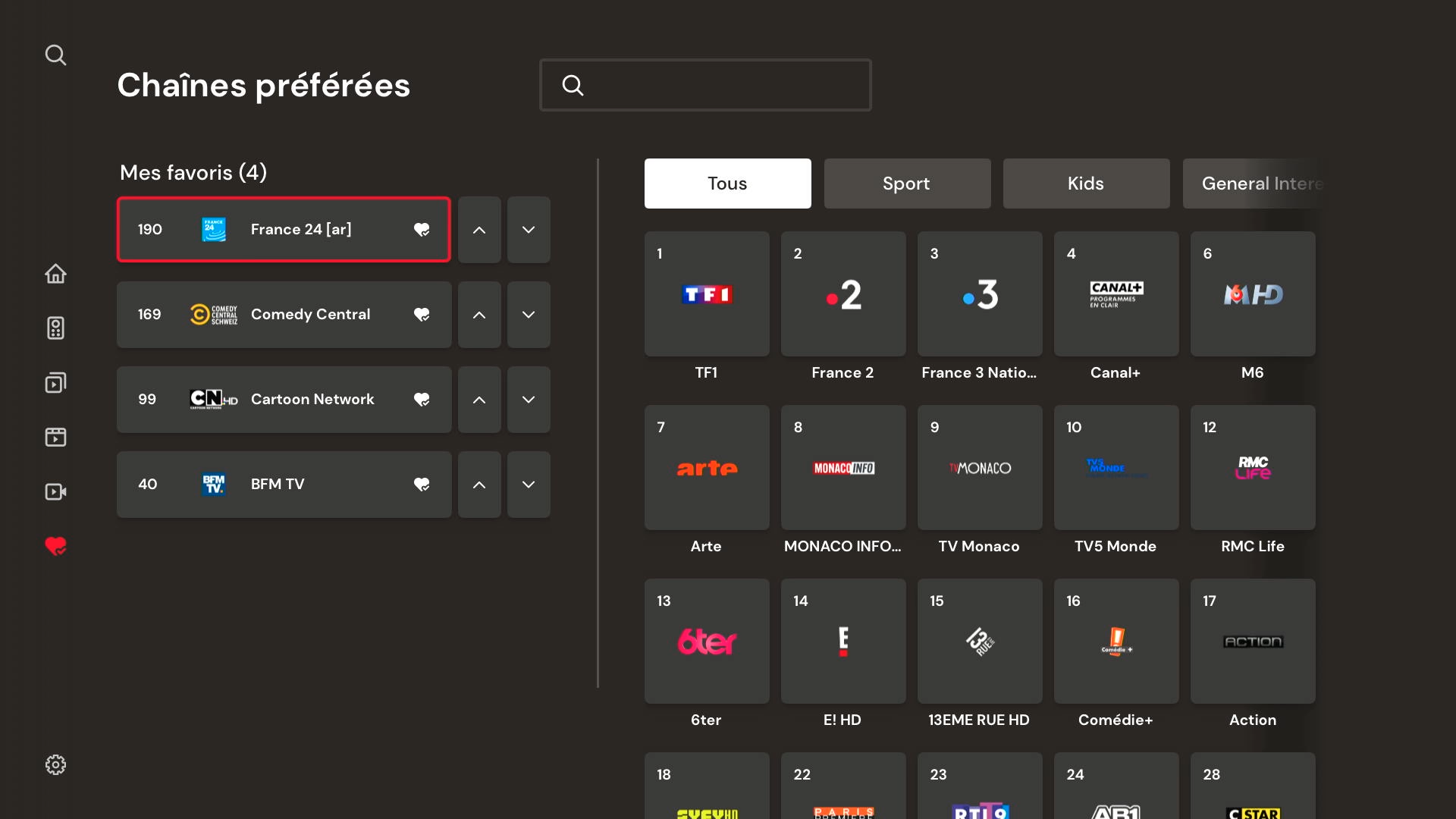Click the channel search input field
Screen dimensions: 1456x819
point(705,85)
